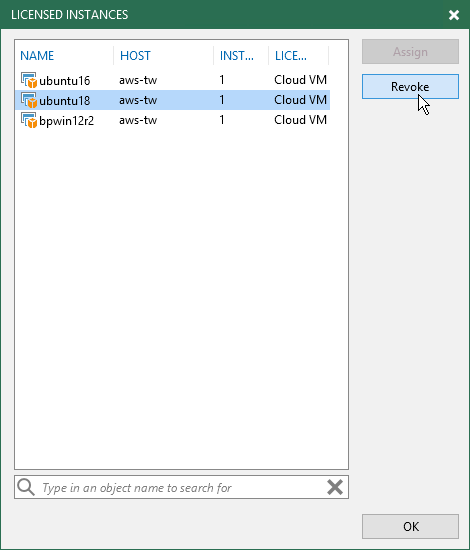Click Cloud VM license of bpwin12r2
Viewport: 470px width, 550px height.
[x=301, y=120]
